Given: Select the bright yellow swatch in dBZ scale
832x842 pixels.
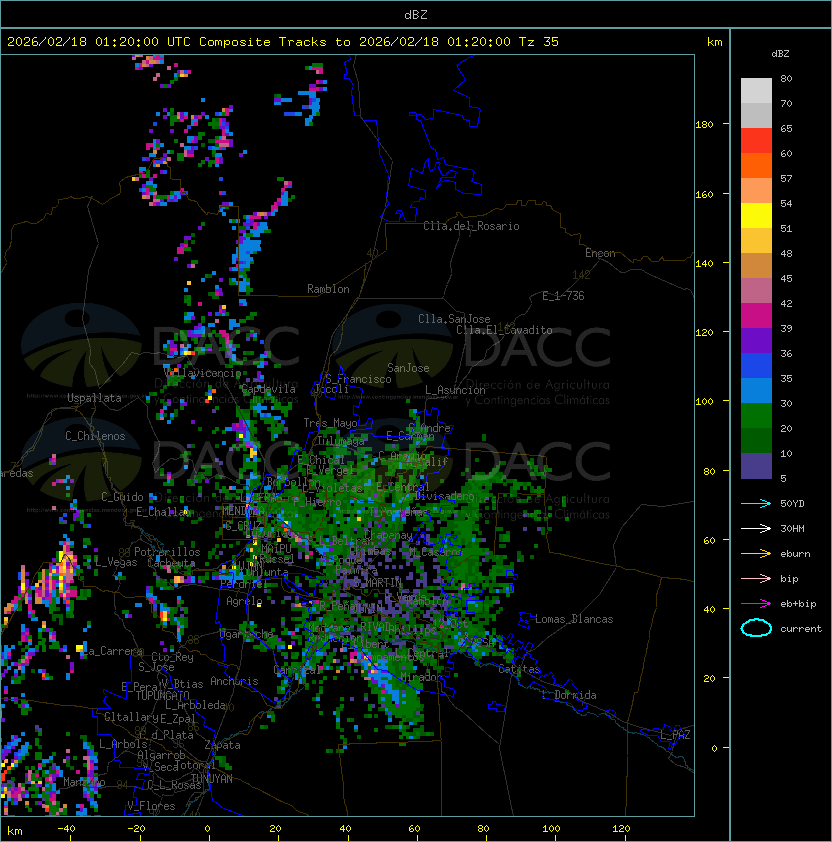Looking at the screenshot, I should pos(756,216).
